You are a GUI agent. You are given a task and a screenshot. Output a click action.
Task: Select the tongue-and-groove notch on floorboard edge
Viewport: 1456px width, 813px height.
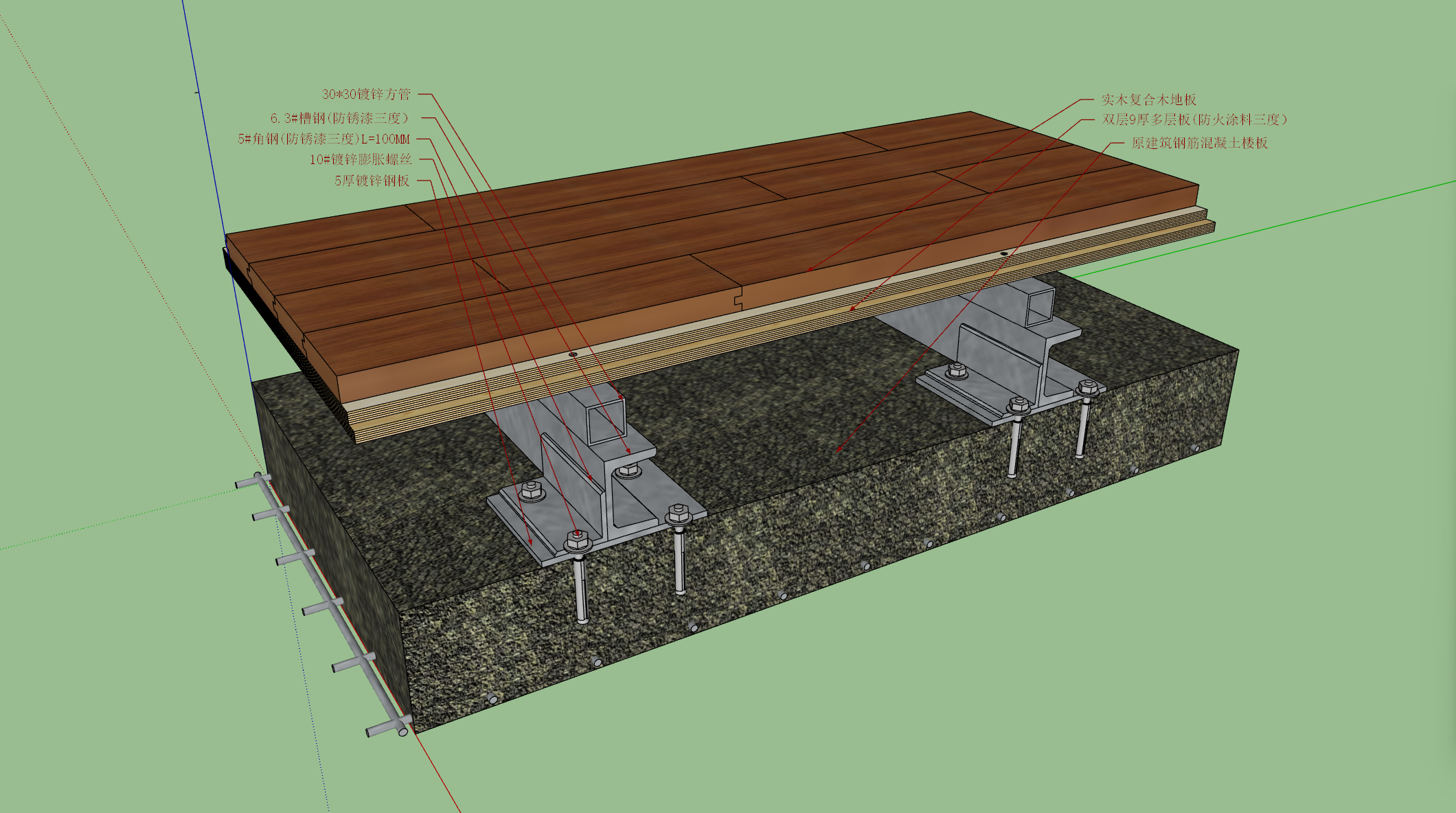coord(738,300)
